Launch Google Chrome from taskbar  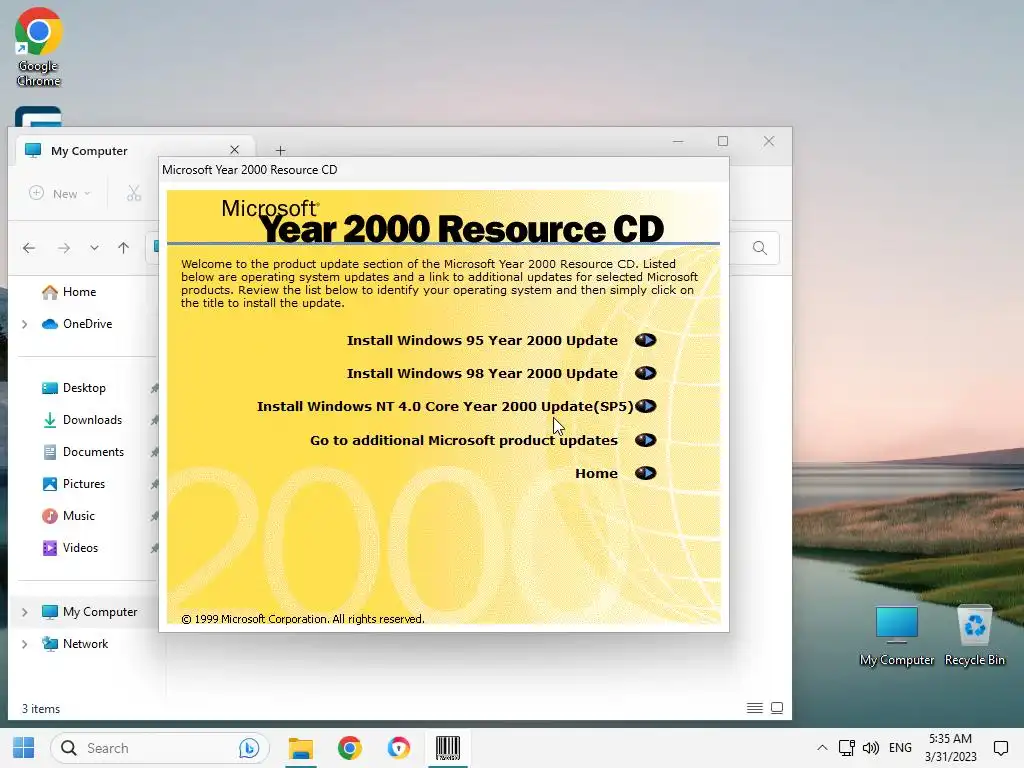[349, 748]
